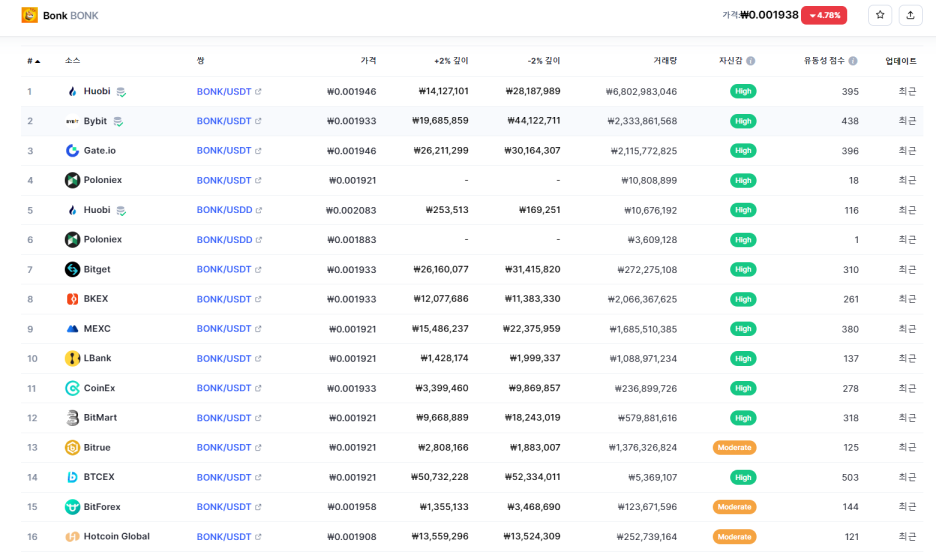Open Poloniex BONK/USDD pair link
936x552 pixels.
pyautogui.click(x=224, y=240)
